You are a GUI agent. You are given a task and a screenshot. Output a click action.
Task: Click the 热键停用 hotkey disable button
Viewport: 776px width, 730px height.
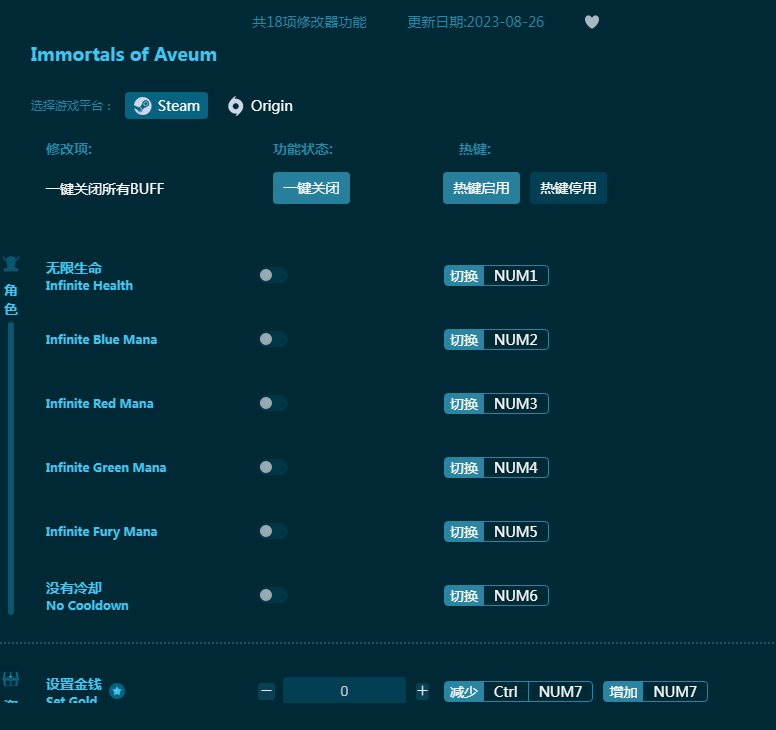pos(568,188)
